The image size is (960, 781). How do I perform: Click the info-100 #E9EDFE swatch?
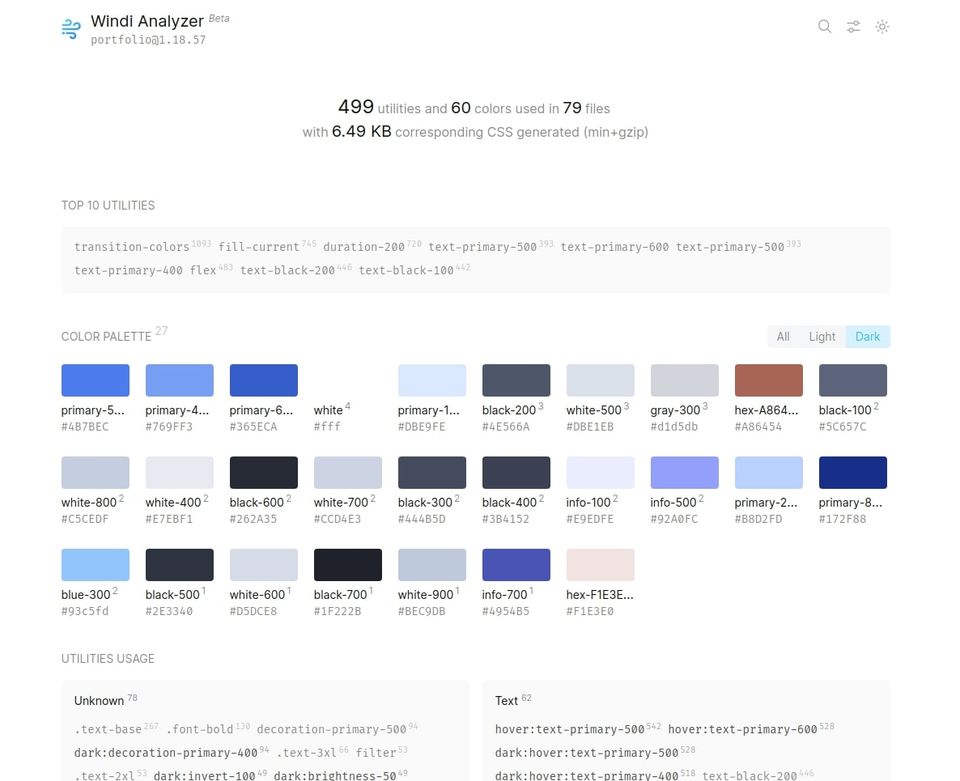600,473
